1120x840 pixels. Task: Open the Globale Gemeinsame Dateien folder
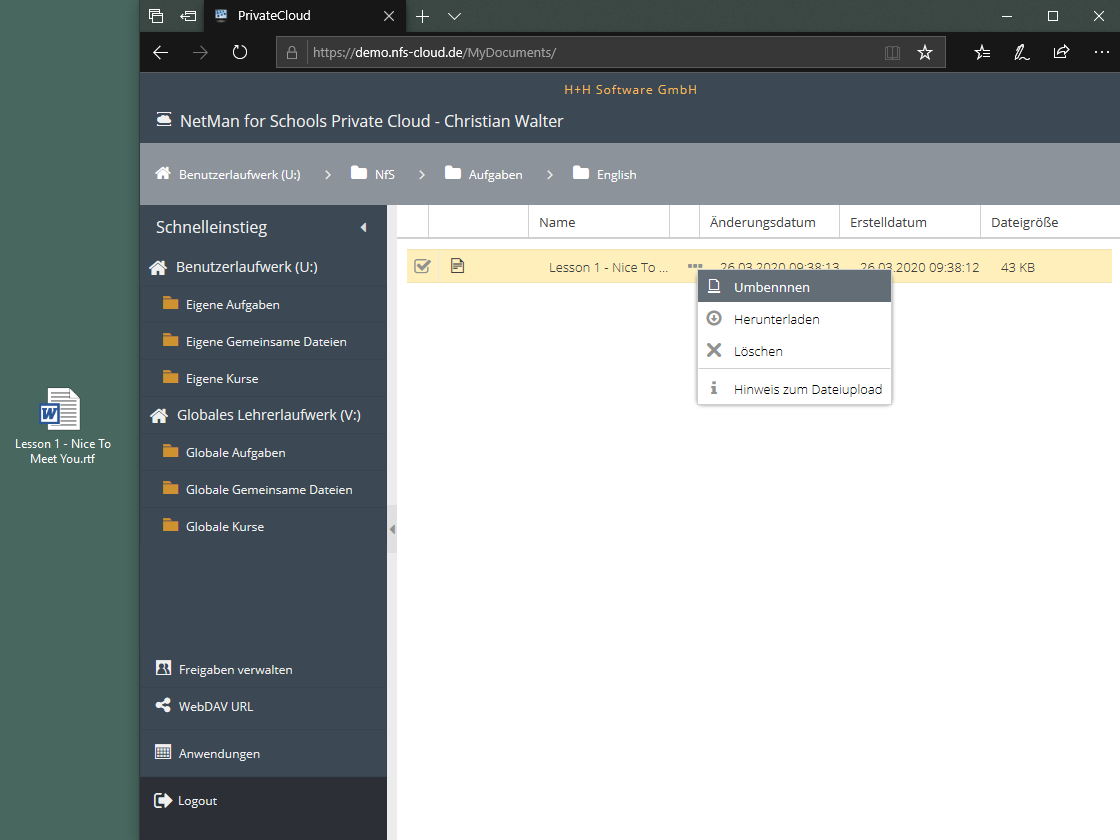(x=263, y=489)
